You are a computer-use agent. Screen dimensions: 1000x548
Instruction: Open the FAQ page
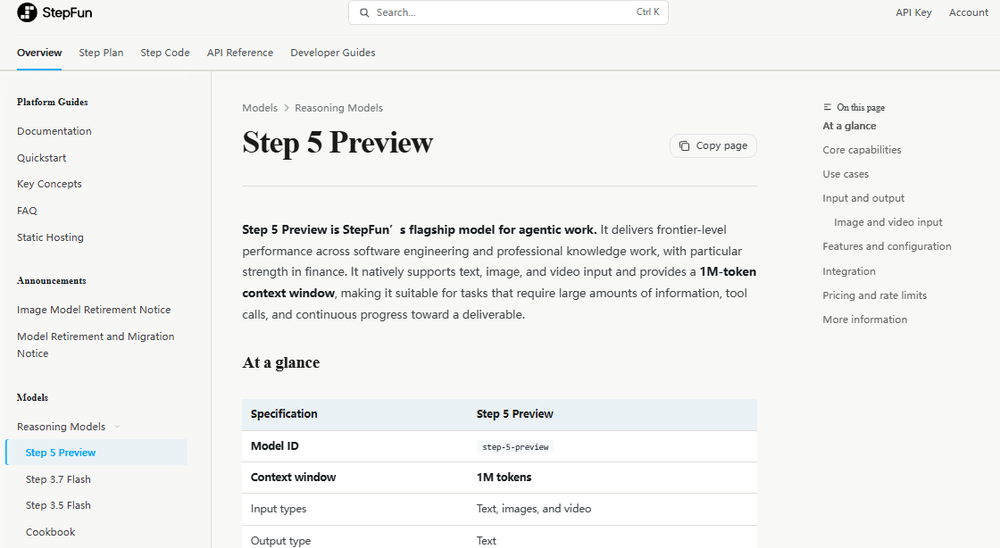pyautogui.click(x=27, y=211)
